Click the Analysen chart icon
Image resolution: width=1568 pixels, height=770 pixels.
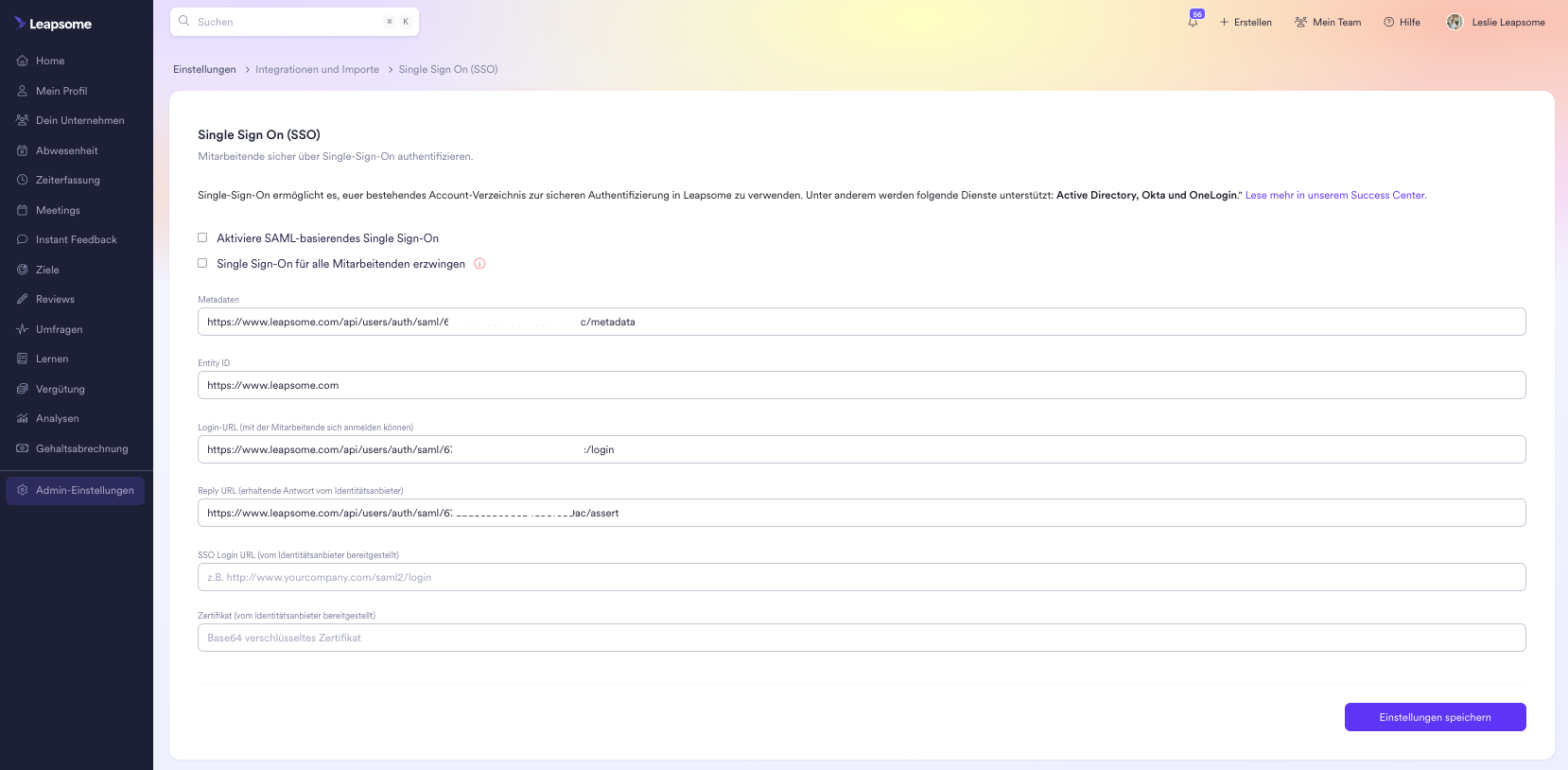pos(23,418)
